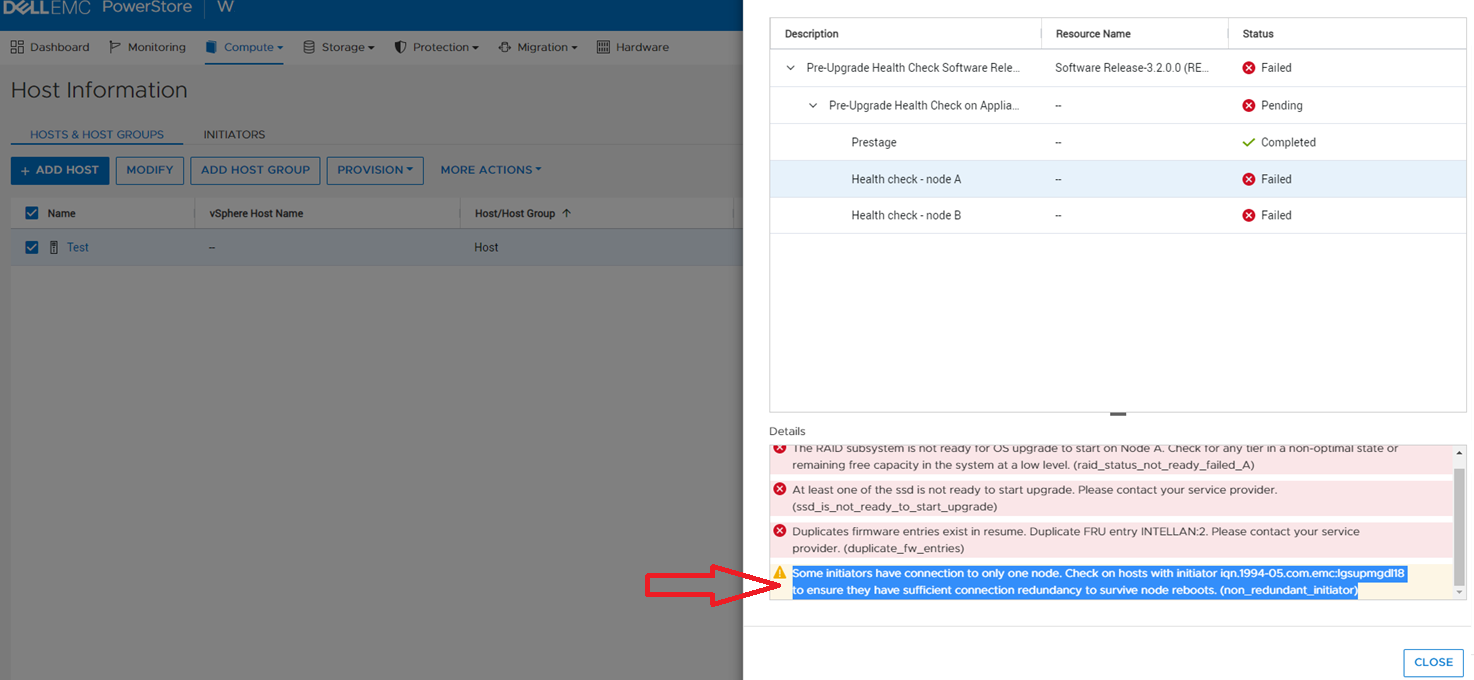Click node A Failed status icon
1474x680 pixels.
pos(1248,179)
